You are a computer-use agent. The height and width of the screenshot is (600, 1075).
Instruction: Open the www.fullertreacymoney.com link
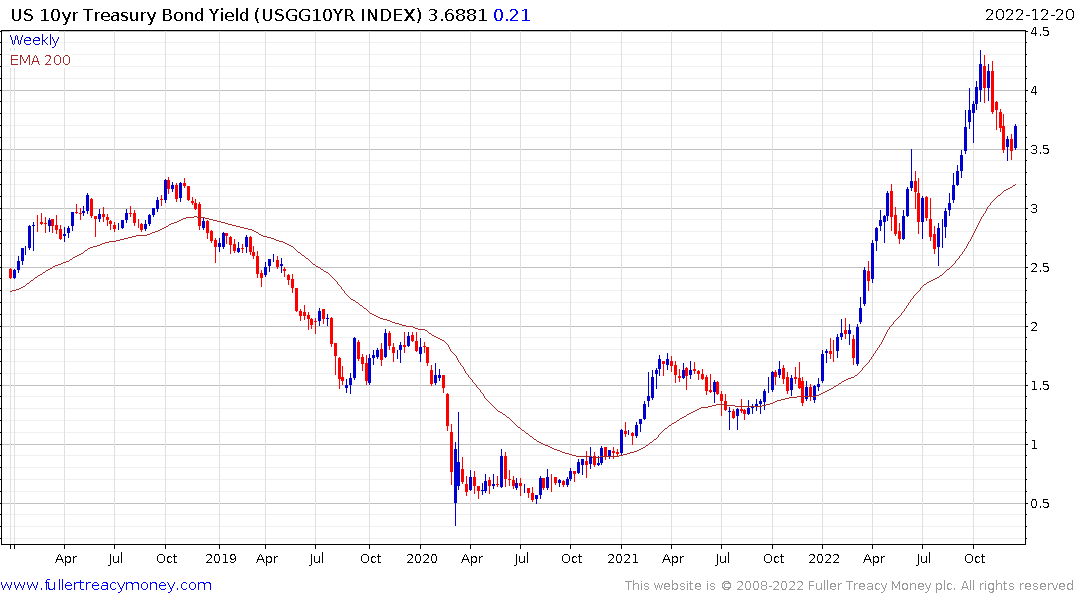point(106,585)
